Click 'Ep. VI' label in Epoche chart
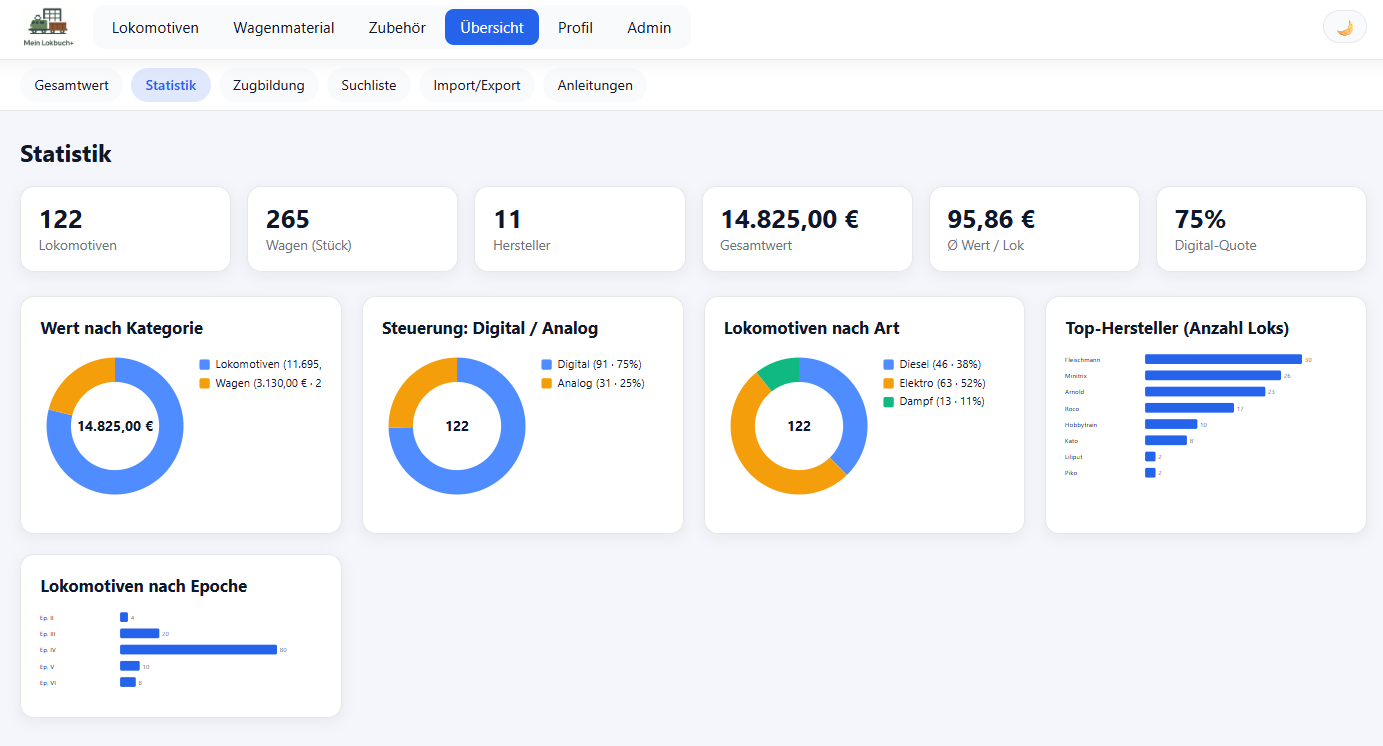 tap(47, 683)
